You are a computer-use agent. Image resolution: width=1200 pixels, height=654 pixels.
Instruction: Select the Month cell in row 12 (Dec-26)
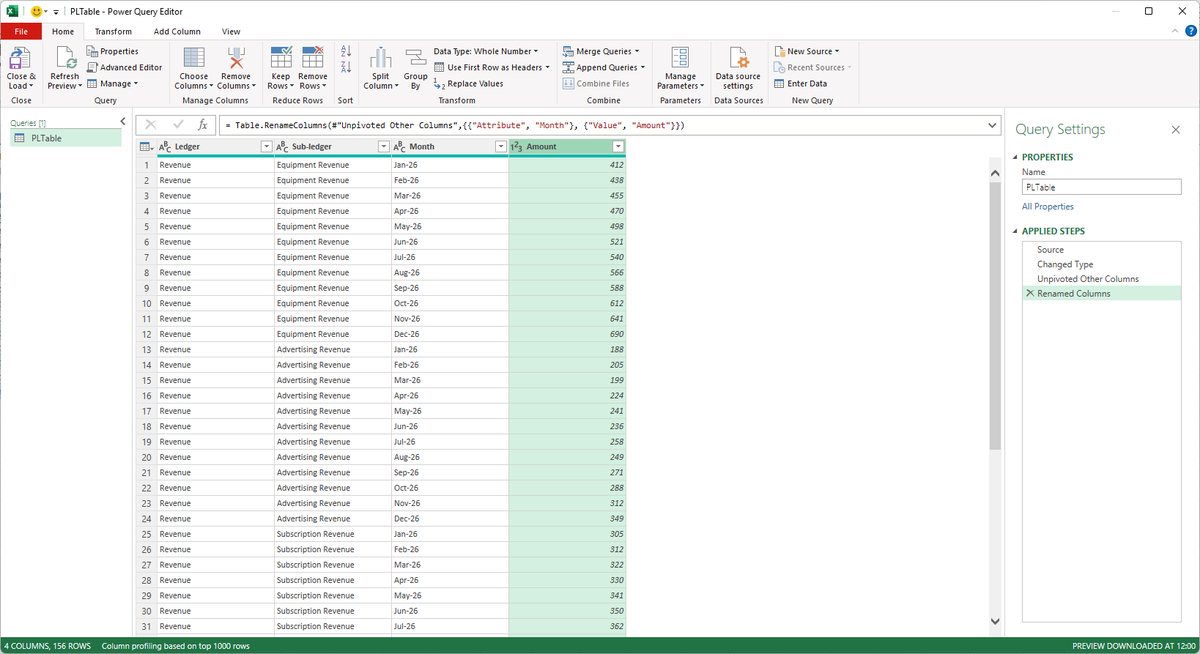[450, 334]
